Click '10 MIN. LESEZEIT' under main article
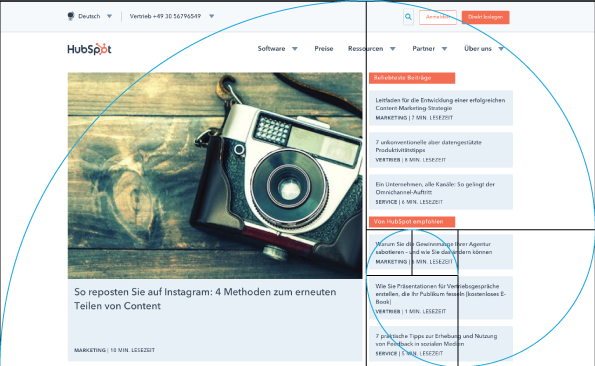Image resolution: width=595 pixels, height=366 pixels. (132, 350)
